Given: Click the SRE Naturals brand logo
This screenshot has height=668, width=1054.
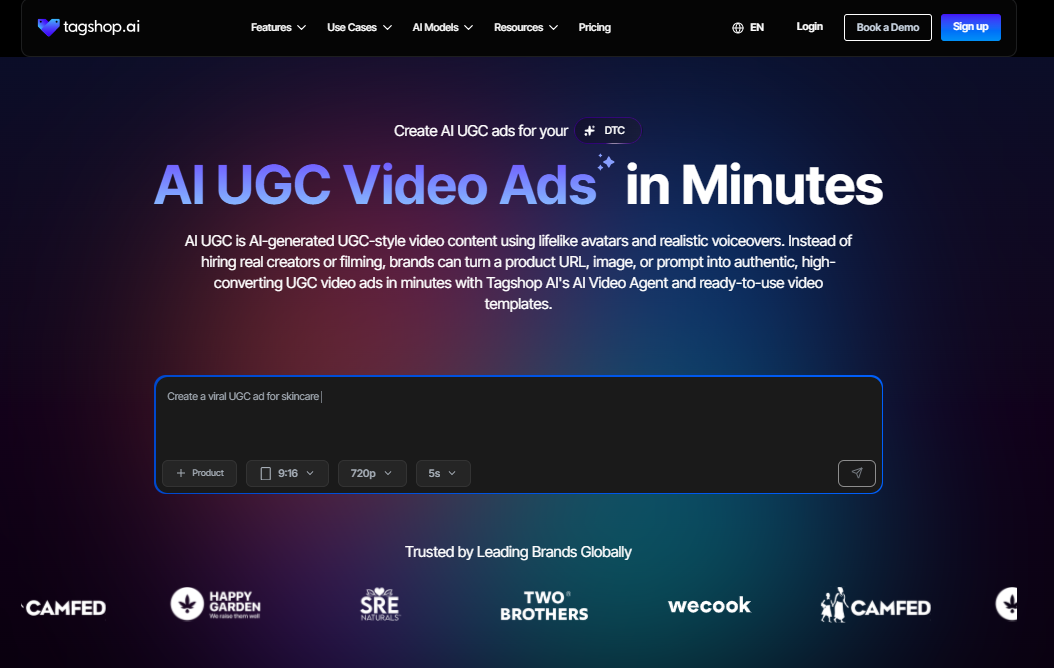Looking at the screenshot, I should coord(380,604).
